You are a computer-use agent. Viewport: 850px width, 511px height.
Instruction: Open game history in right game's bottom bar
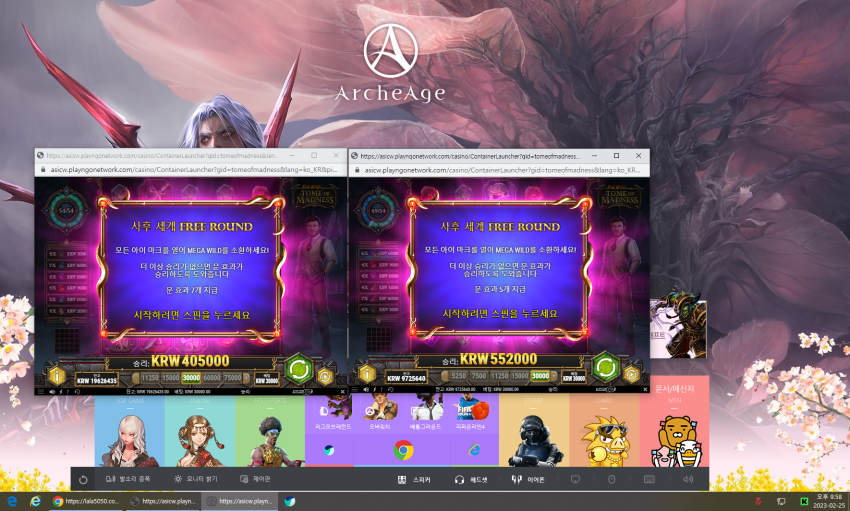coord(390,390)
